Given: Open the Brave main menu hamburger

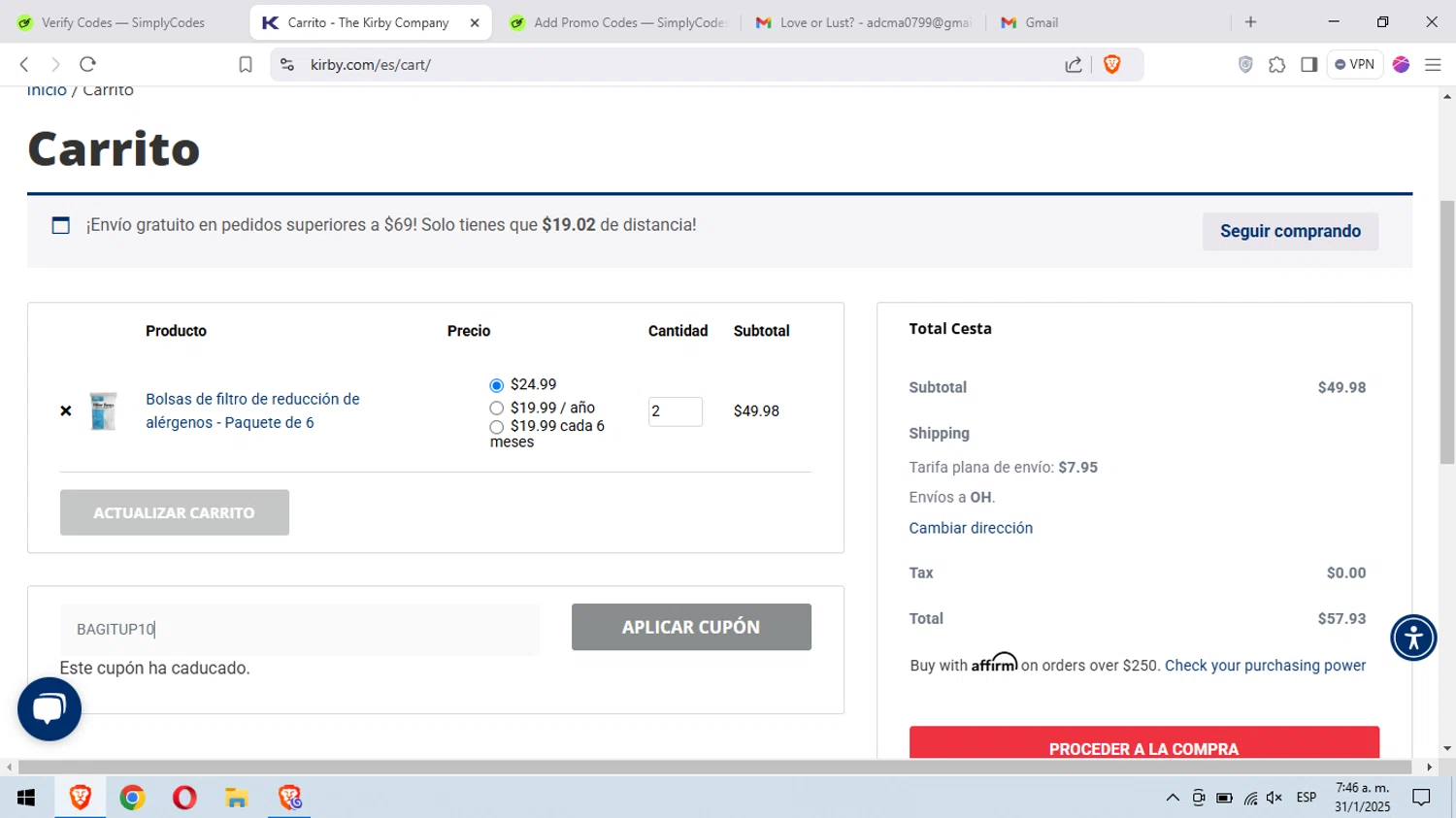Looking at the screenshot, I should click(1433, 64).
